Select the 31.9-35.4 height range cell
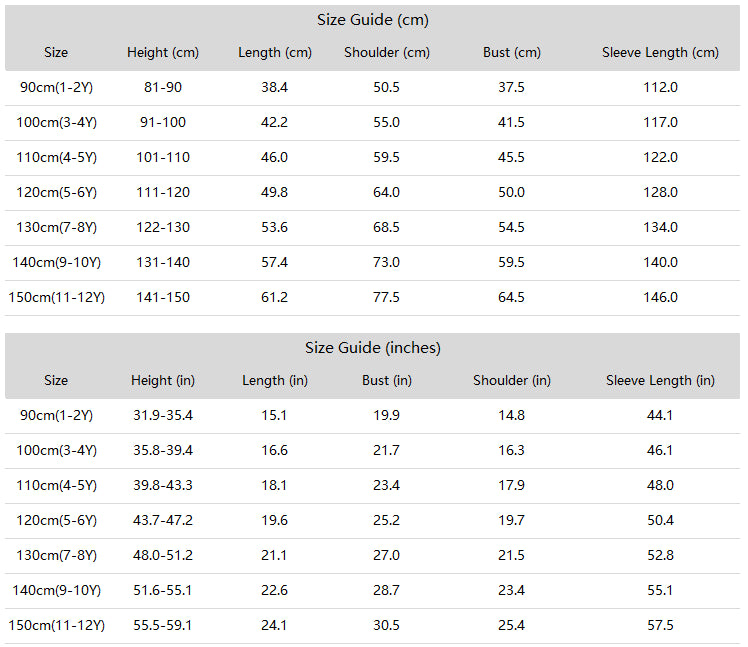Screen dimensions: 748x647 tap(163, 415)
